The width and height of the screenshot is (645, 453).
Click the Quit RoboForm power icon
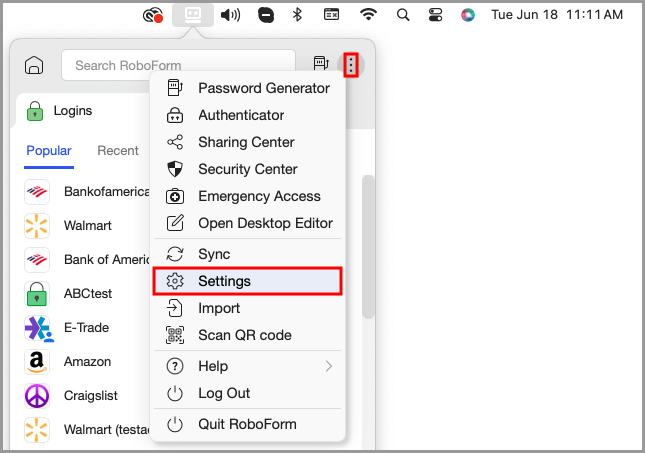tap(175, 424)
